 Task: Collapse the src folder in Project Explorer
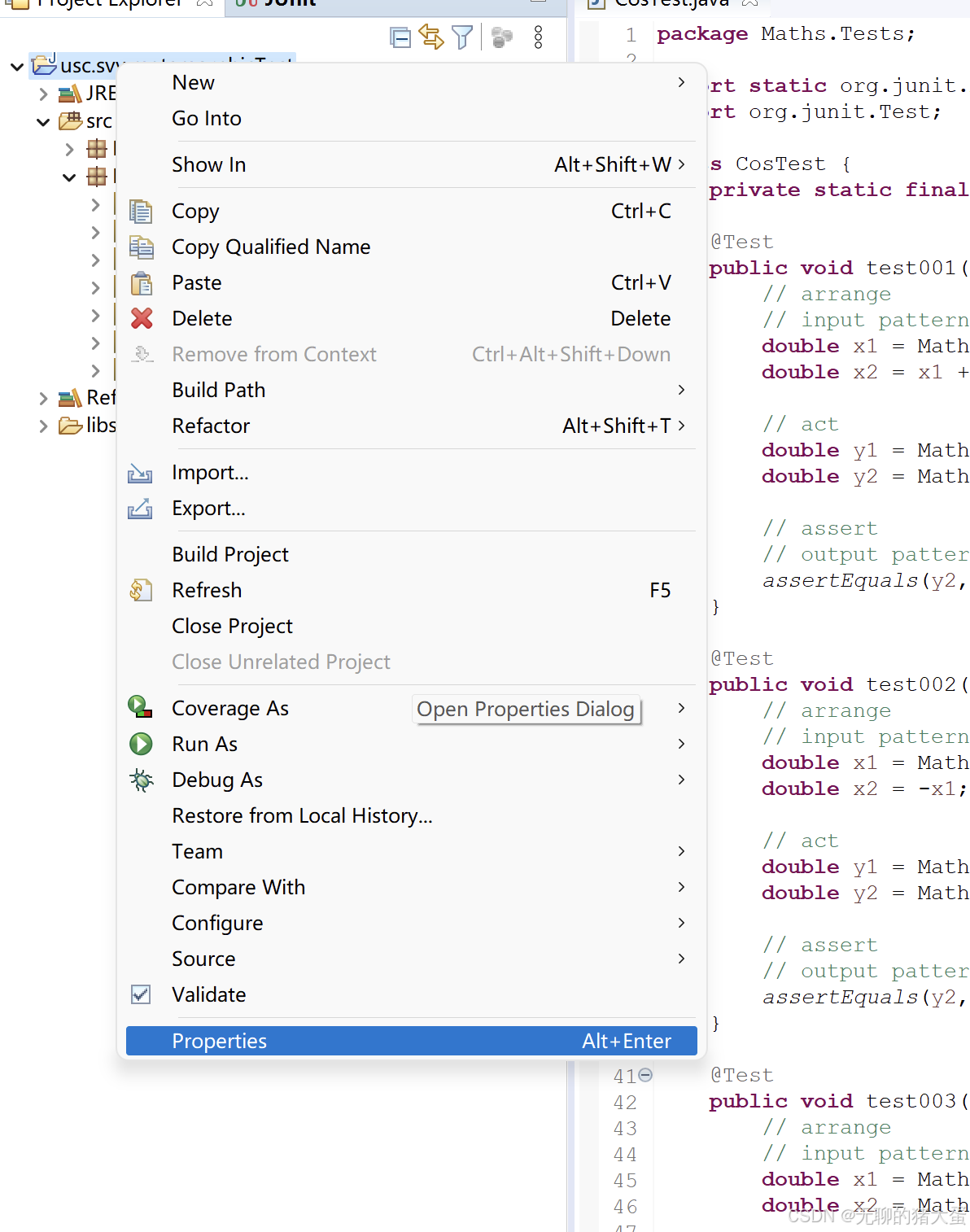pyautogui.click(x=43, y=120)
